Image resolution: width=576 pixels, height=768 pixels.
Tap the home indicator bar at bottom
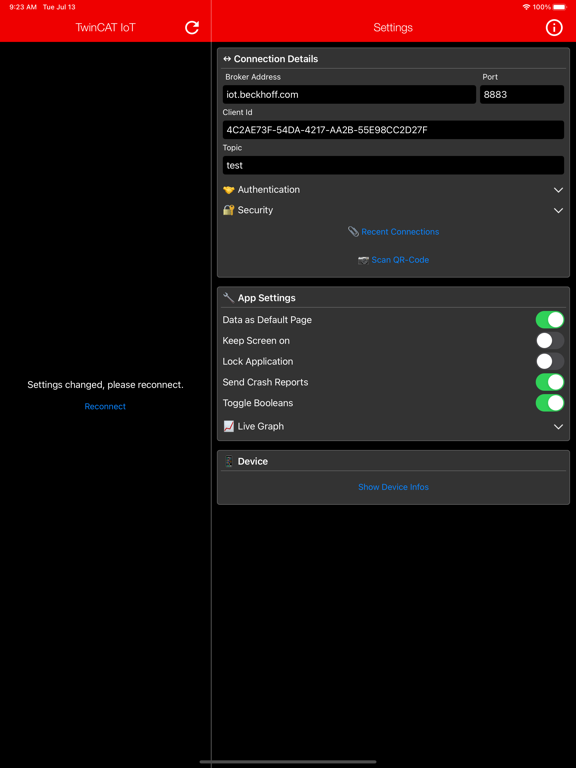pos(288,762)
